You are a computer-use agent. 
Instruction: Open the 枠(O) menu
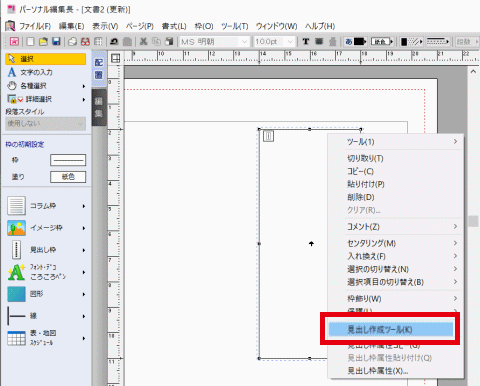point(204,26)
